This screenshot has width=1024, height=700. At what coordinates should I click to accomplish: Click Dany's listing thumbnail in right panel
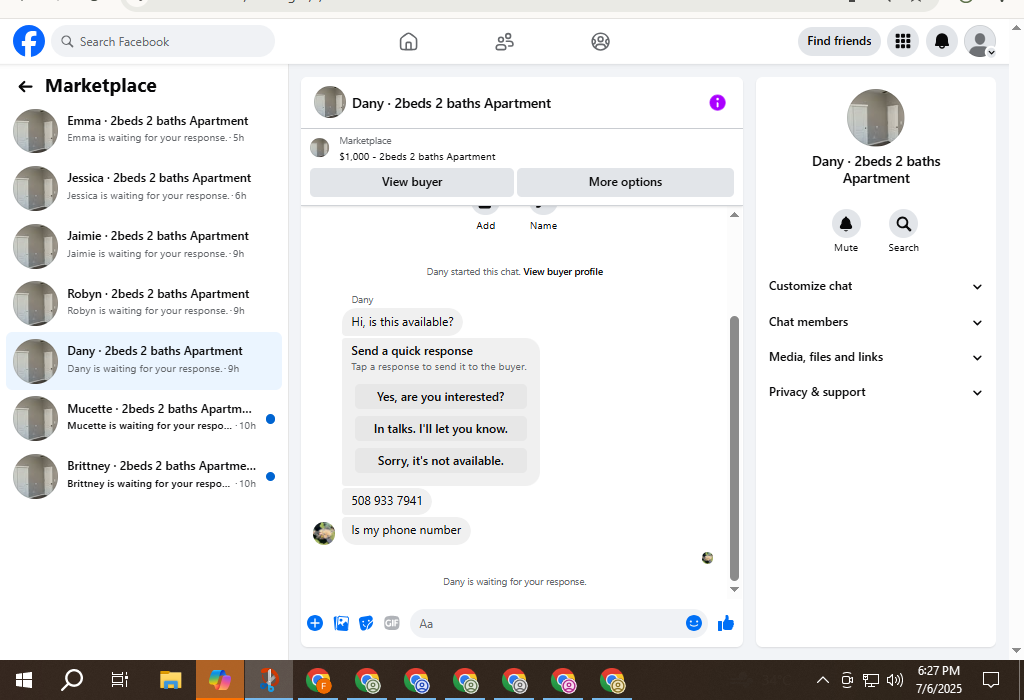(875, 118)
